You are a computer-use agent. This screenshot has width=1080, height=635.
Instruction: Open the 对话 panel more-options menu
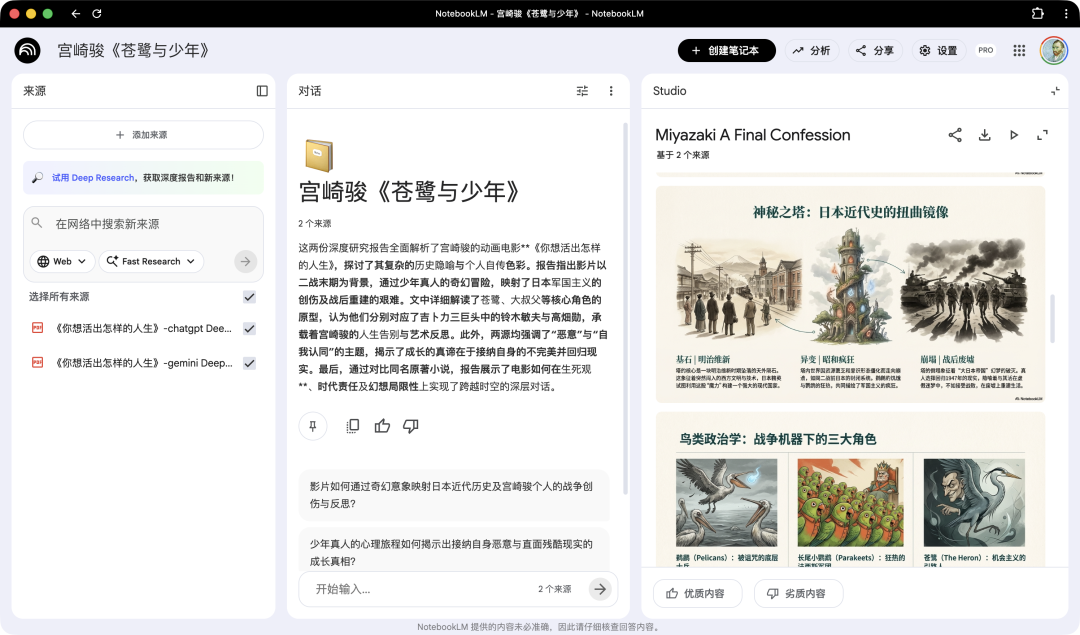click(611, 91)
